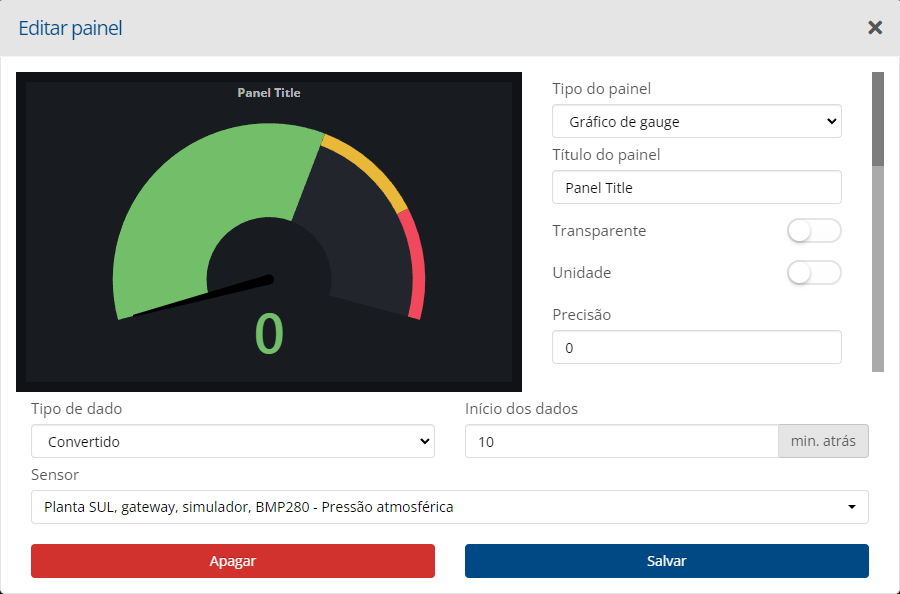
Task: Close the Editar painel dialog
Action: [875, 28]
